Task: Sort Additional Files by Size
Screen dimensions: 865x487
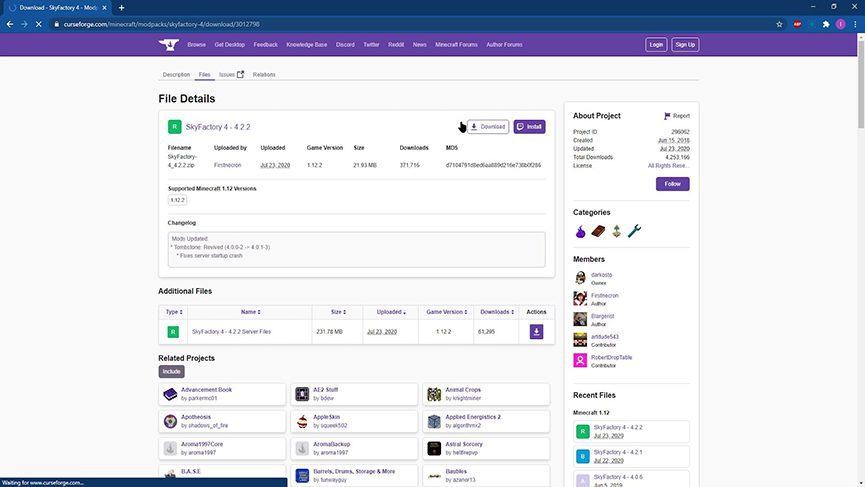Action: coord(338,312)
